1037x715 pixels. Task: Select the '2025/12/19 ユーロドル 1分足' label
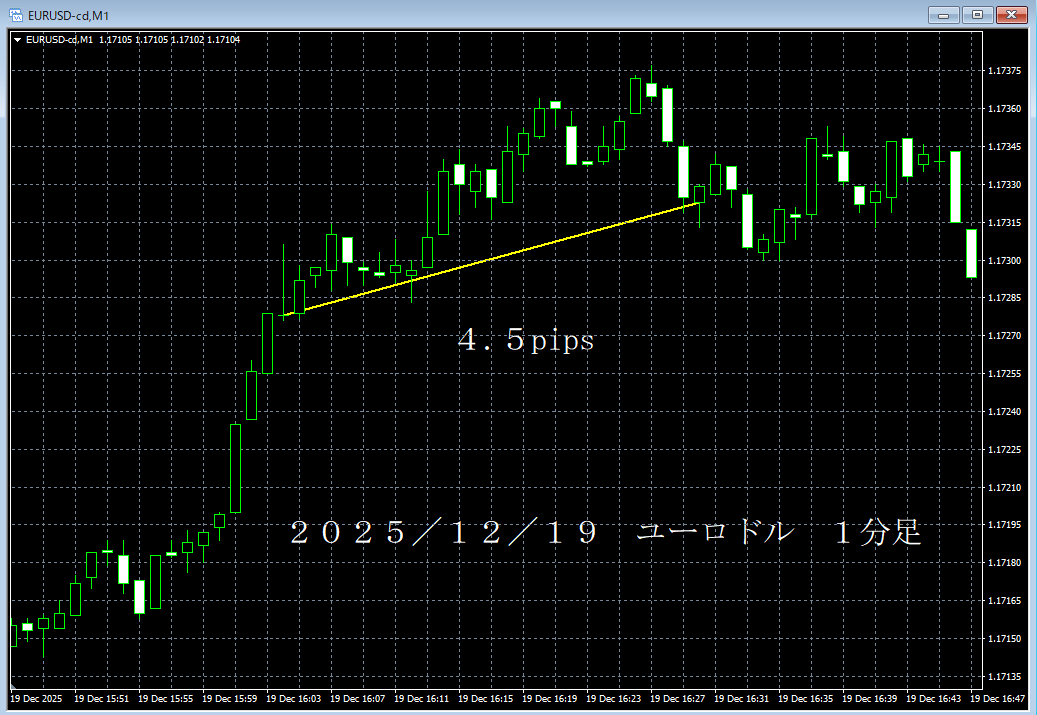[x=606, y=532]
